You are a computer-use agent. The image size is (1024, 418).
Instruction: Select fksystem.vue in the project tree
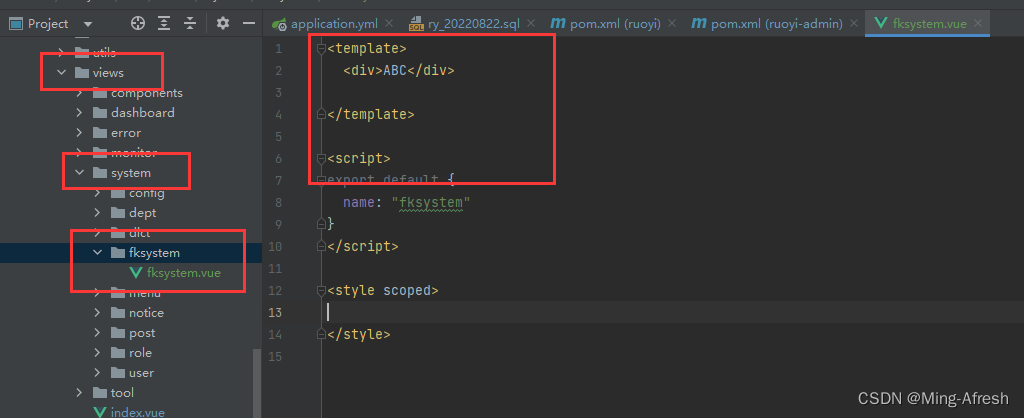click(x=183, y=273)
